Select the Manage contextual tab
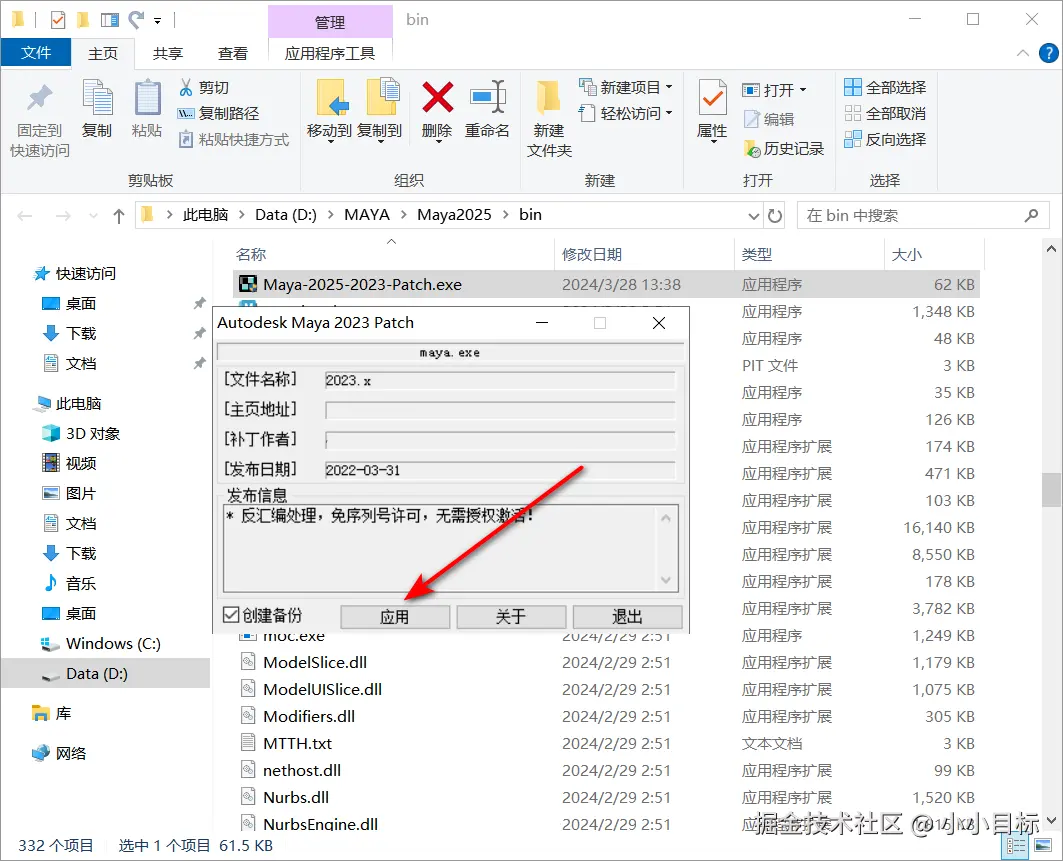Screen dimensions: 1063x861 [330, 22]
